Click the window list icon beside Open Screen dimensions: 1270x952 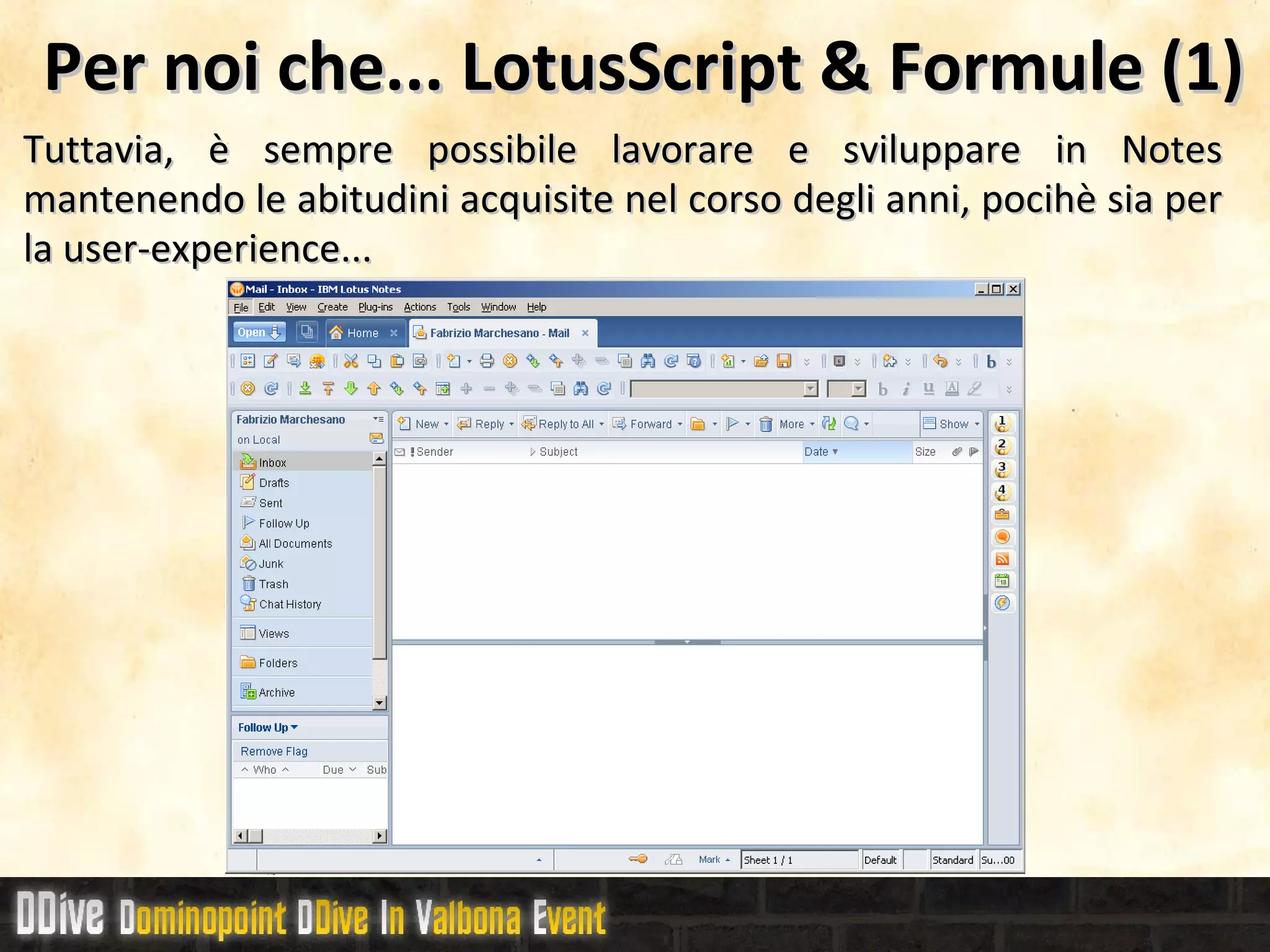pyautogui.click(x=306, y=332)
